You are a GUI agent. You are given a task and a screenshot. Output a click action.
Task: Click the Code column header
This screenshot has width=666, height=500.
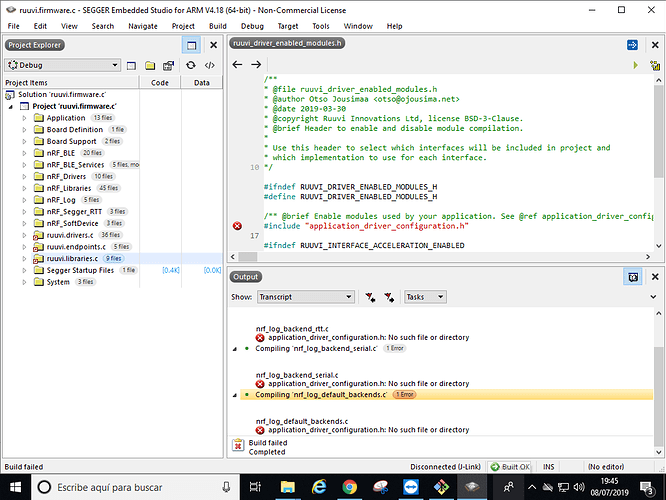[x=160, y=82]
